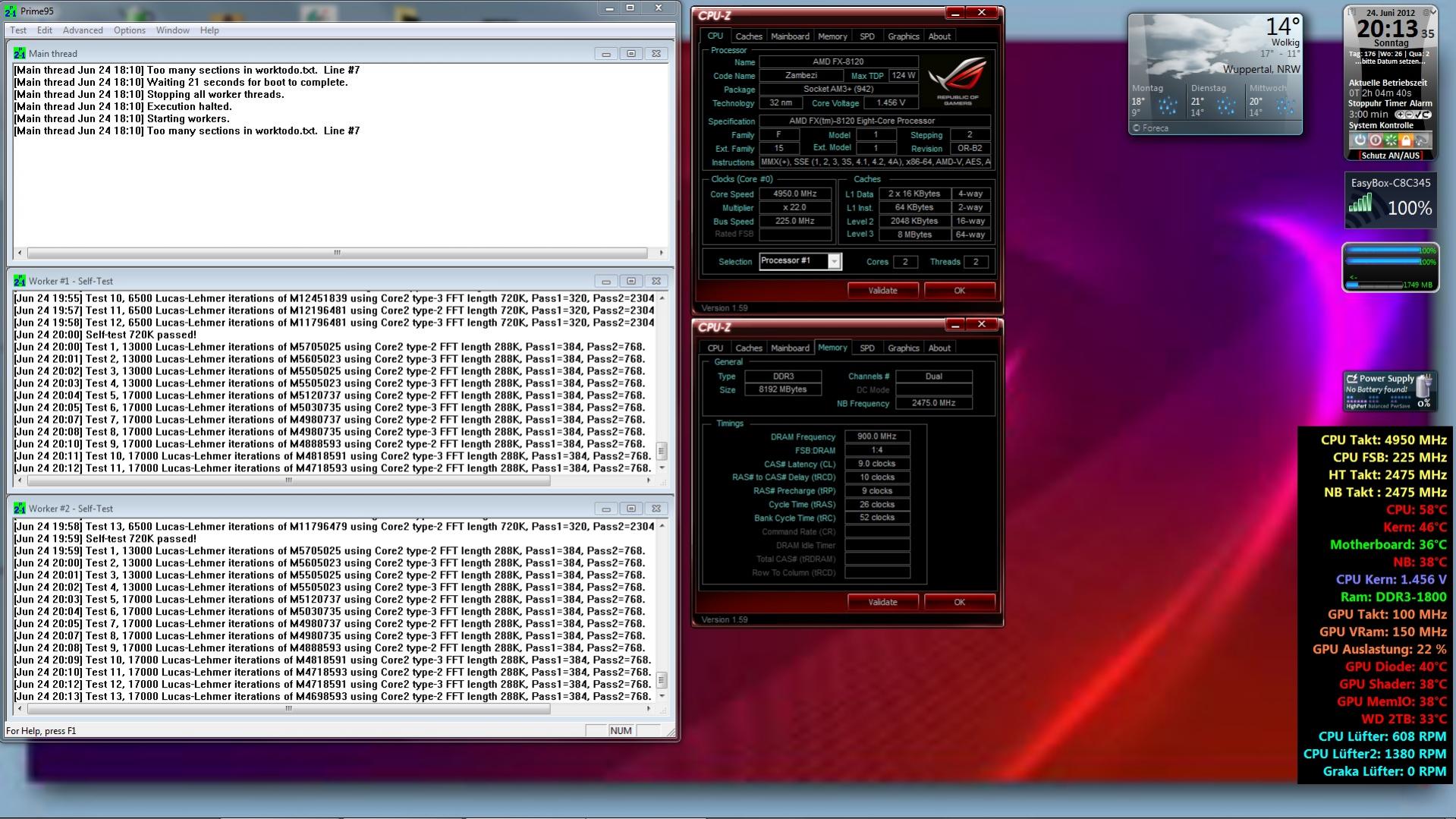The height and width of the screenshot is (819, 1456).
Task: Click Validate in the CPU-Z memory timings window
Action: coord(882,602)
